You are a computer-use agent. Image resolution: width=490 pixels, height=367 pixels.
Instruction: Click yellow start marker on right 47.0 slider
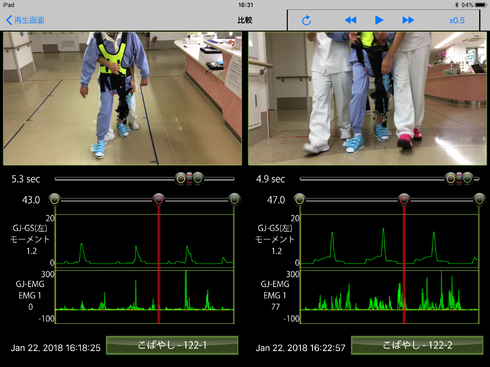pos(299,200)
